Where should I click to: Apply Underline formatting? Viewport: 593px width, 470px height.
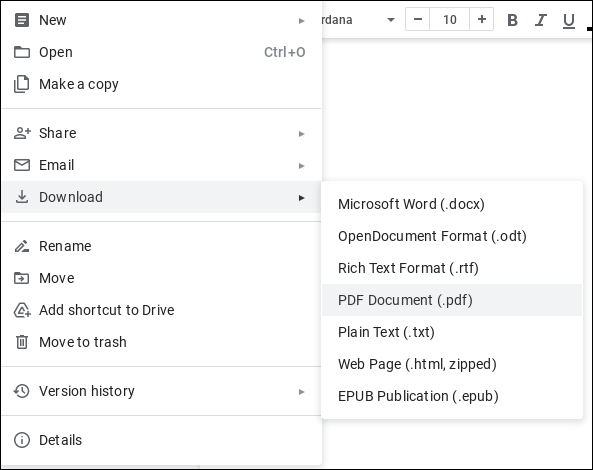568,20
